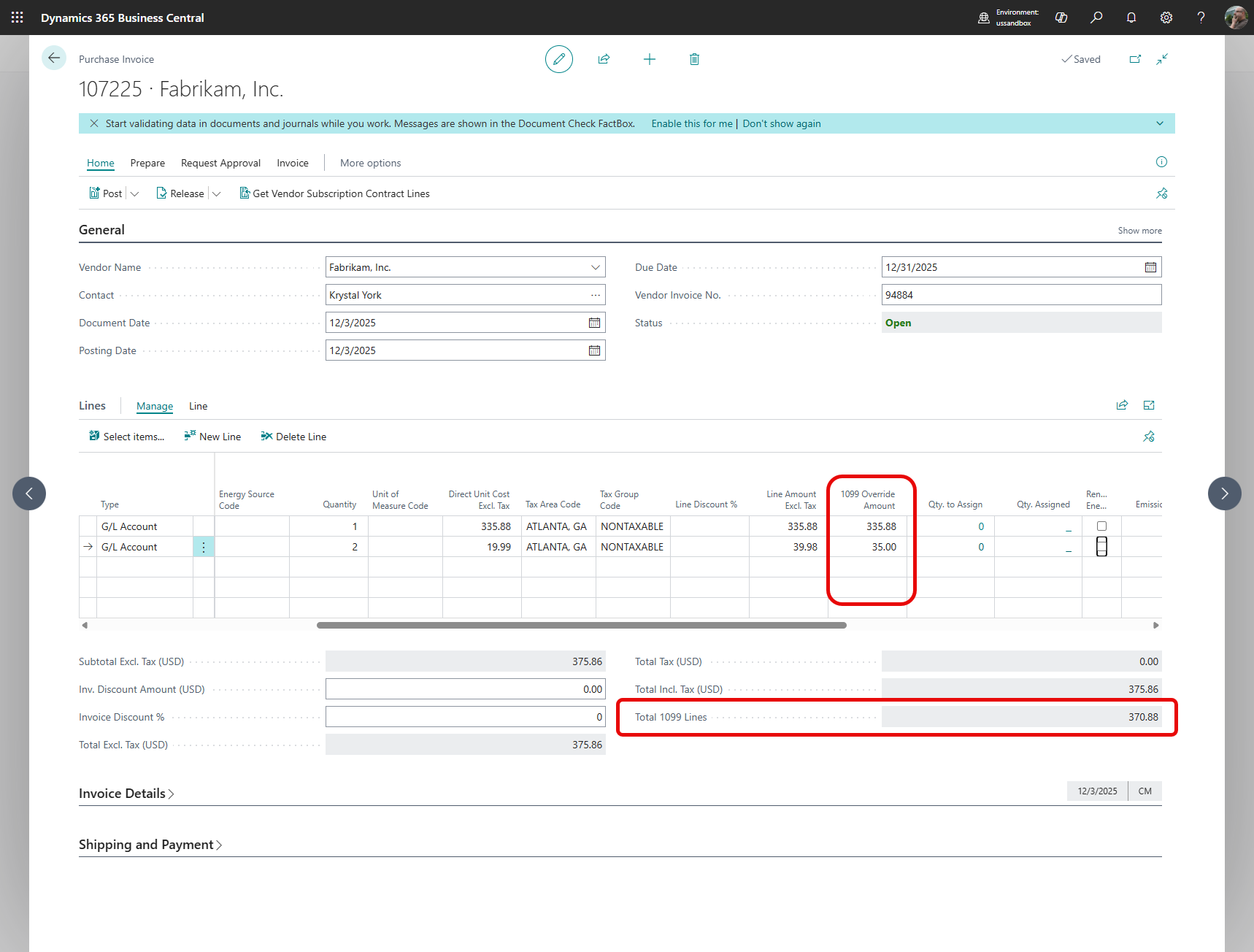Click Enable this for me link

click(692, 123)
